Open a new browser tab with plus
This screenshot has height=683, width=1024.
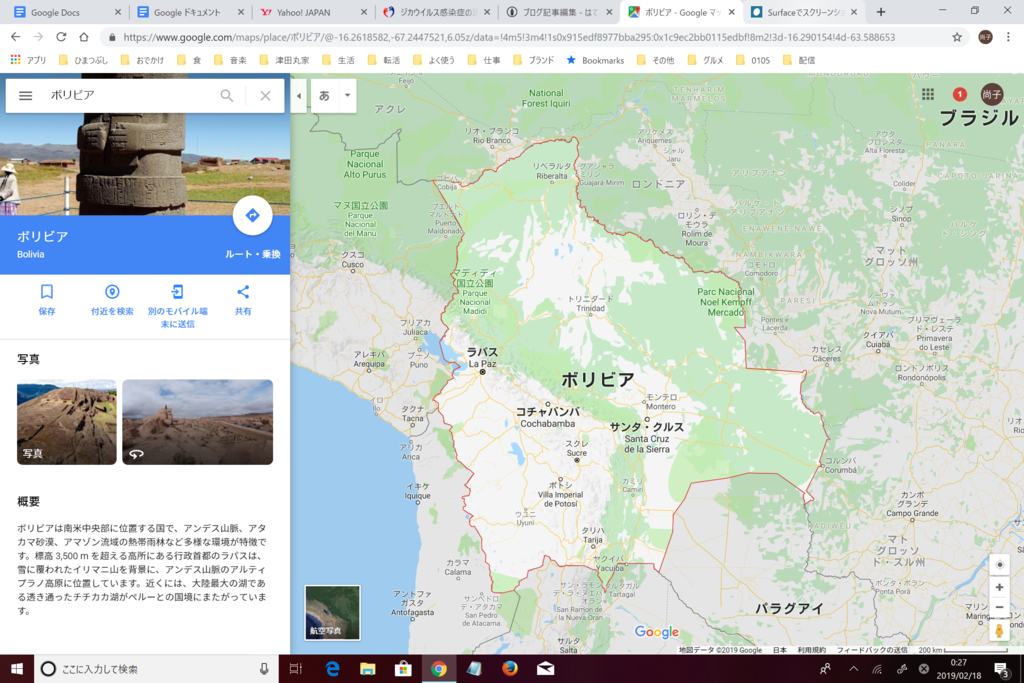coord(880,12)
